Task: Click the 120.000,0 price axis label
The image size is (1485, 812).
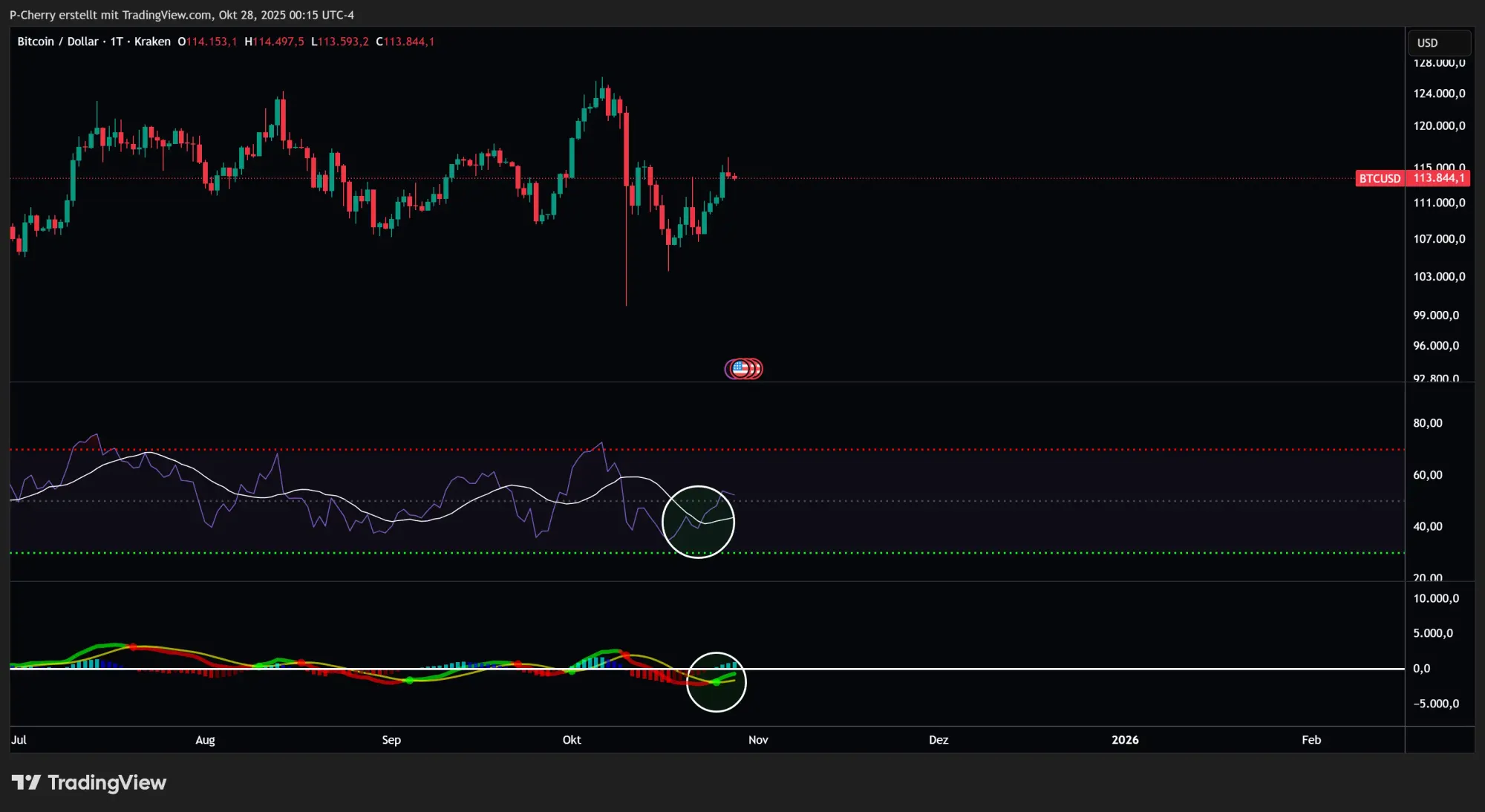Action: point(1439,125)
